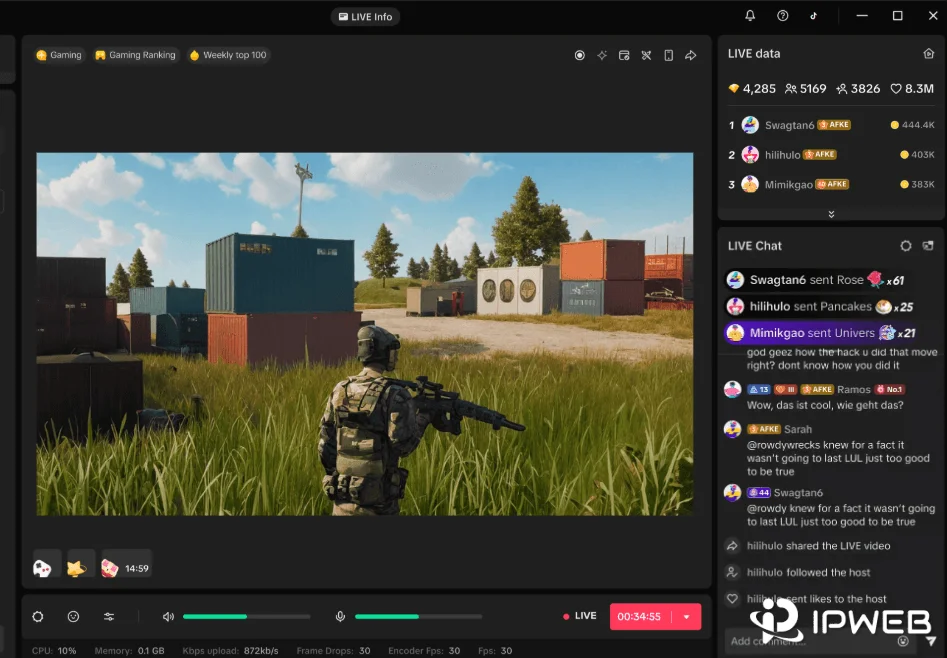Click the mobile phone icon in preview toolbar
Viewport: 947px width, 658px height.
pyautogui.click(x=669, y=55)
